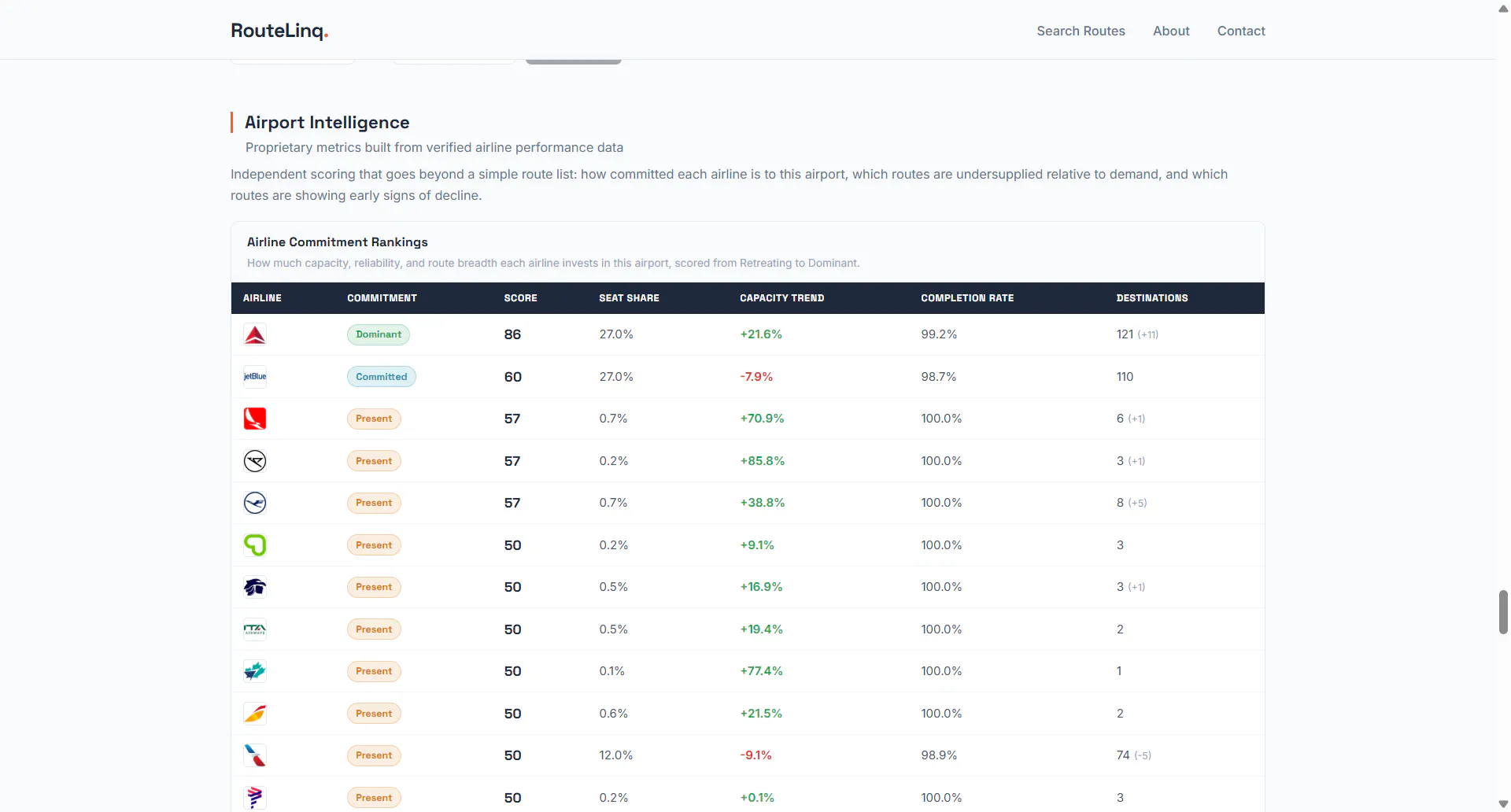1511x812 pixels.
Task: Click the orange-yellow Iberia-style logo with +21.5% trend
Action: [255, 714]
